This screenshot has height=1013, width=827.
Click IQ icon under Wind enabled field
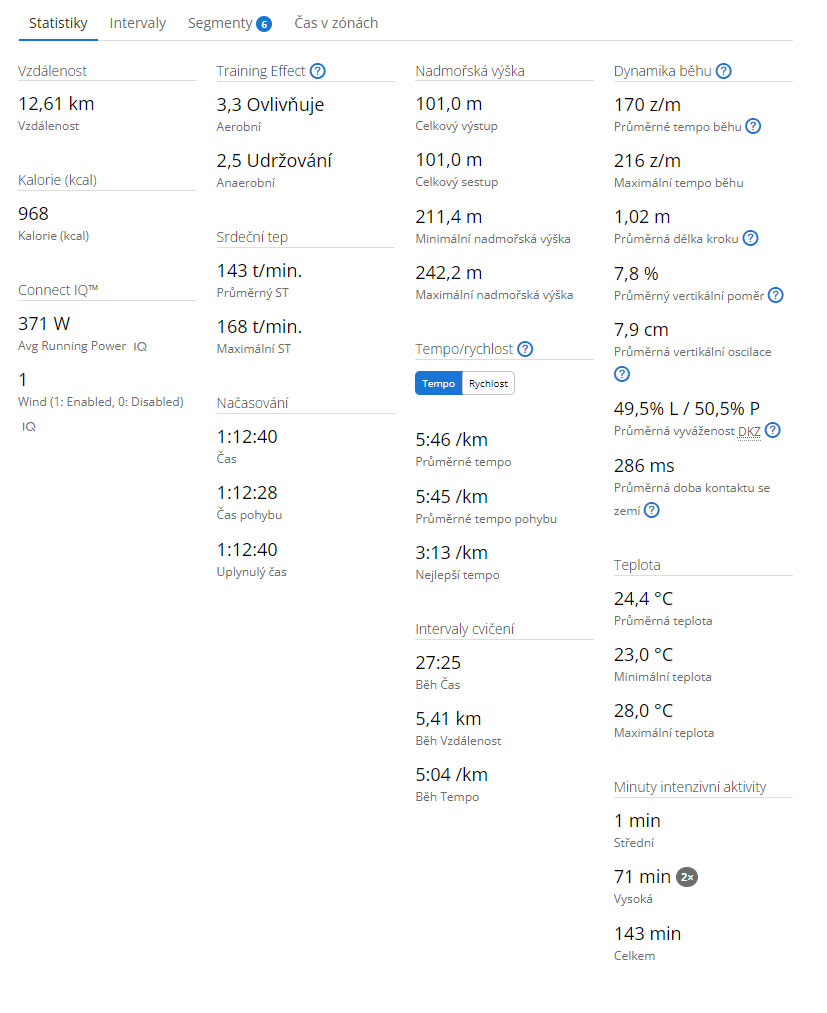point(29,427)
